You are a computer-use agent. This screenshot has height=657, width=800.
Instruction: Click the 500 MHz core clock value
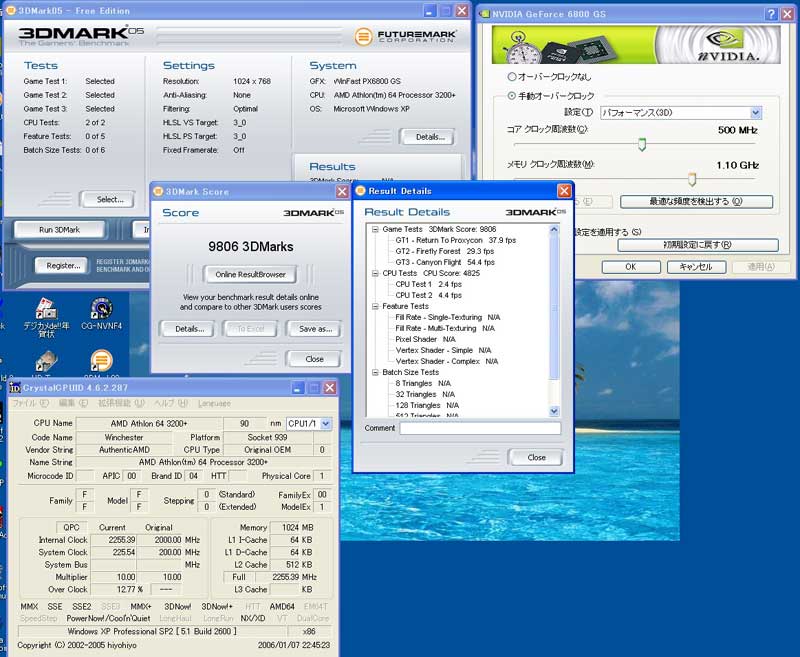click(737, 131)
